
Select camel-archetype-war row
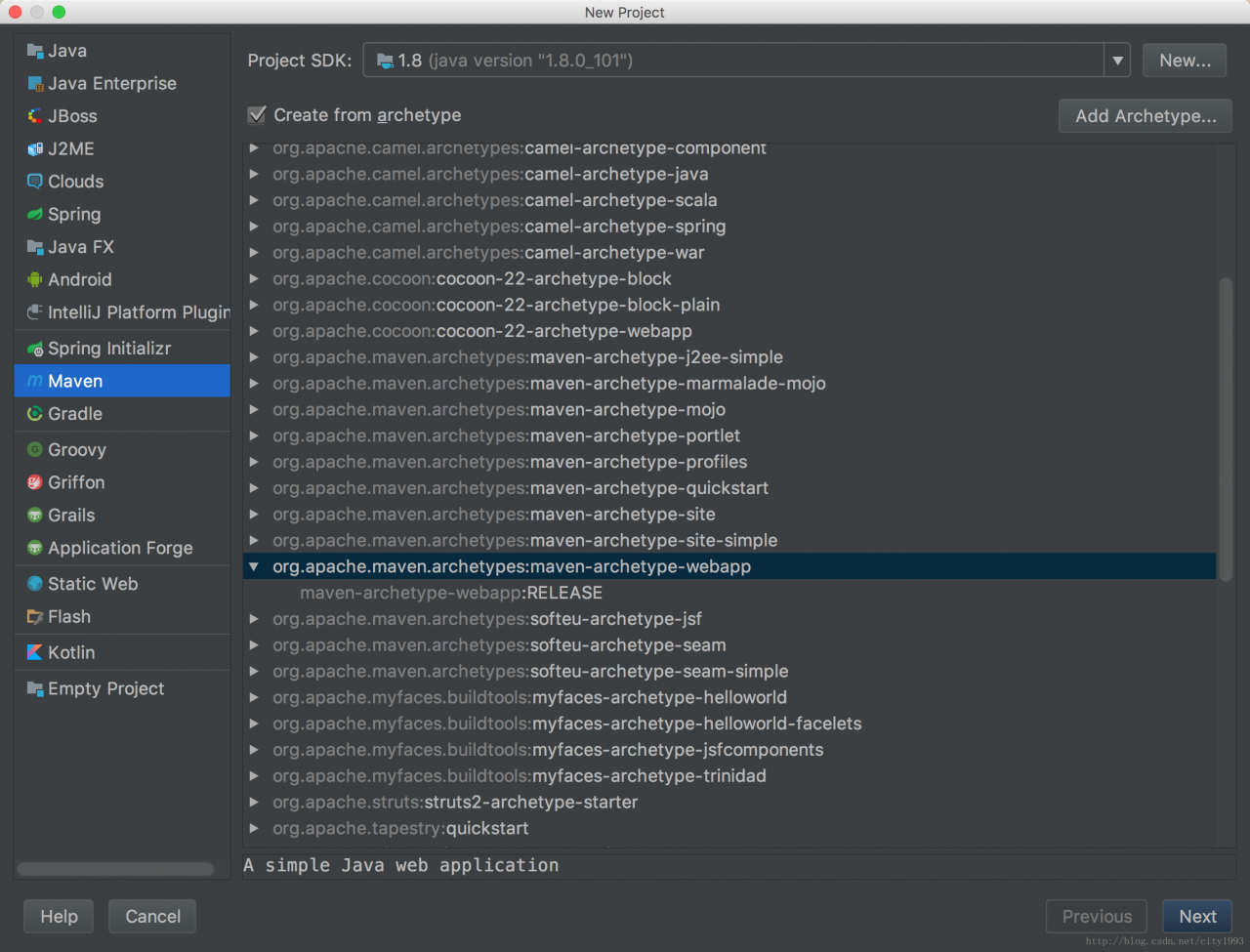[x=729, y=253]
